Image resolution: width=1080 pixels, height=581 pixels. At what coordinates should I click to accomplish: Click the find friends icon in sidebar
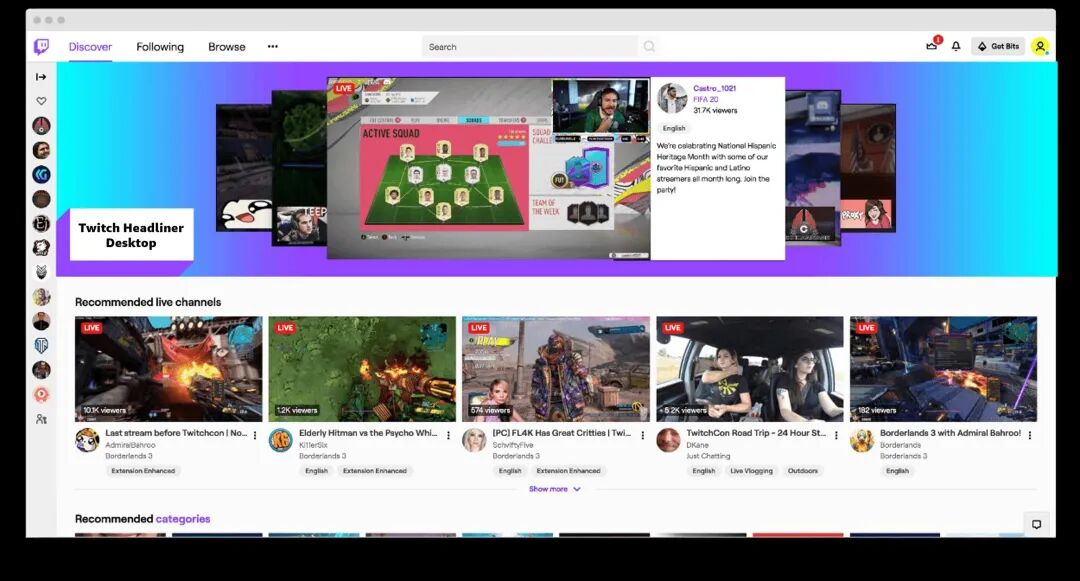coord(41,419)
